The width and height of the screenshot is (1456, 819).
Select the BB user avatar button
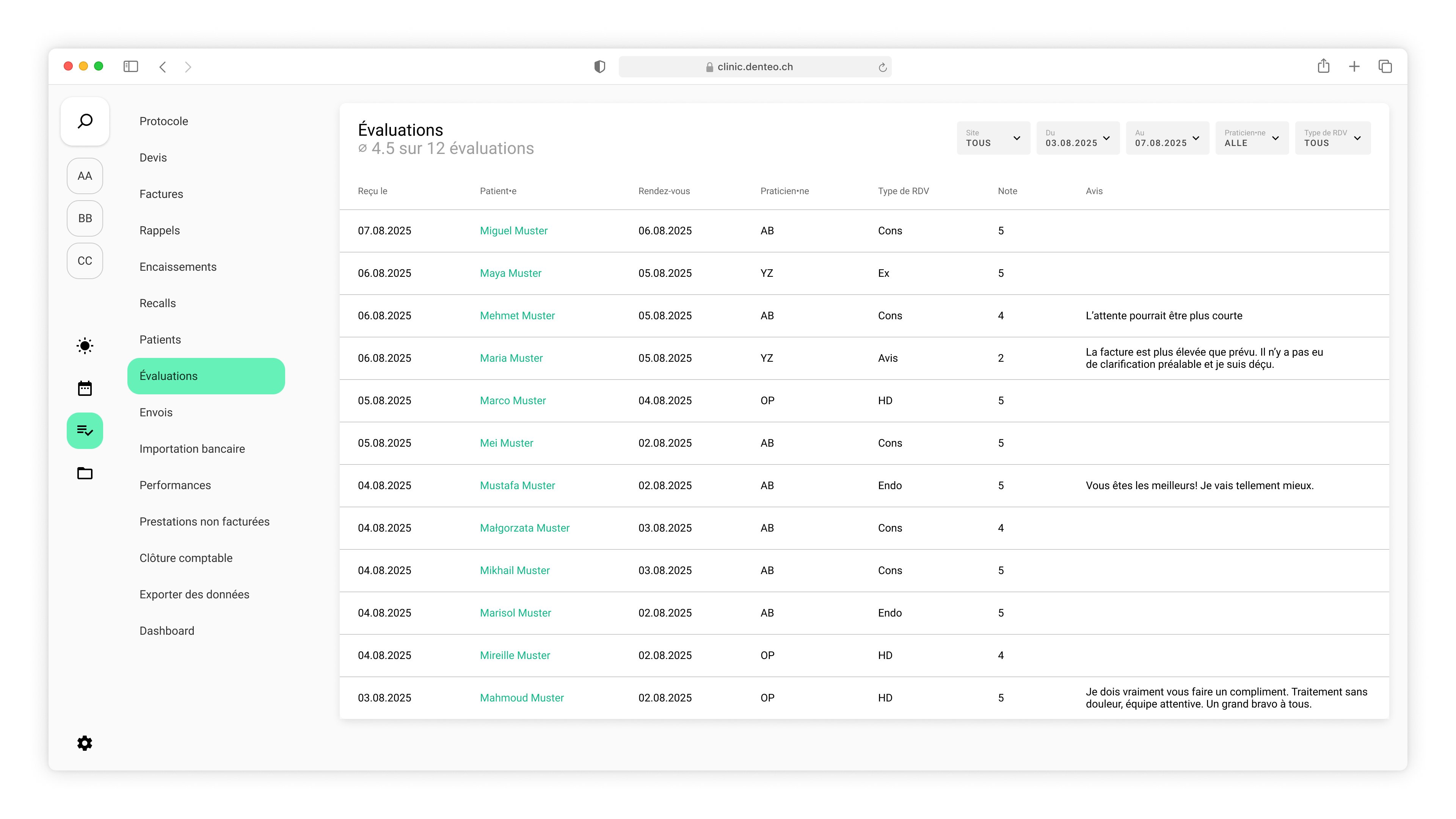(x=85, y=218)
